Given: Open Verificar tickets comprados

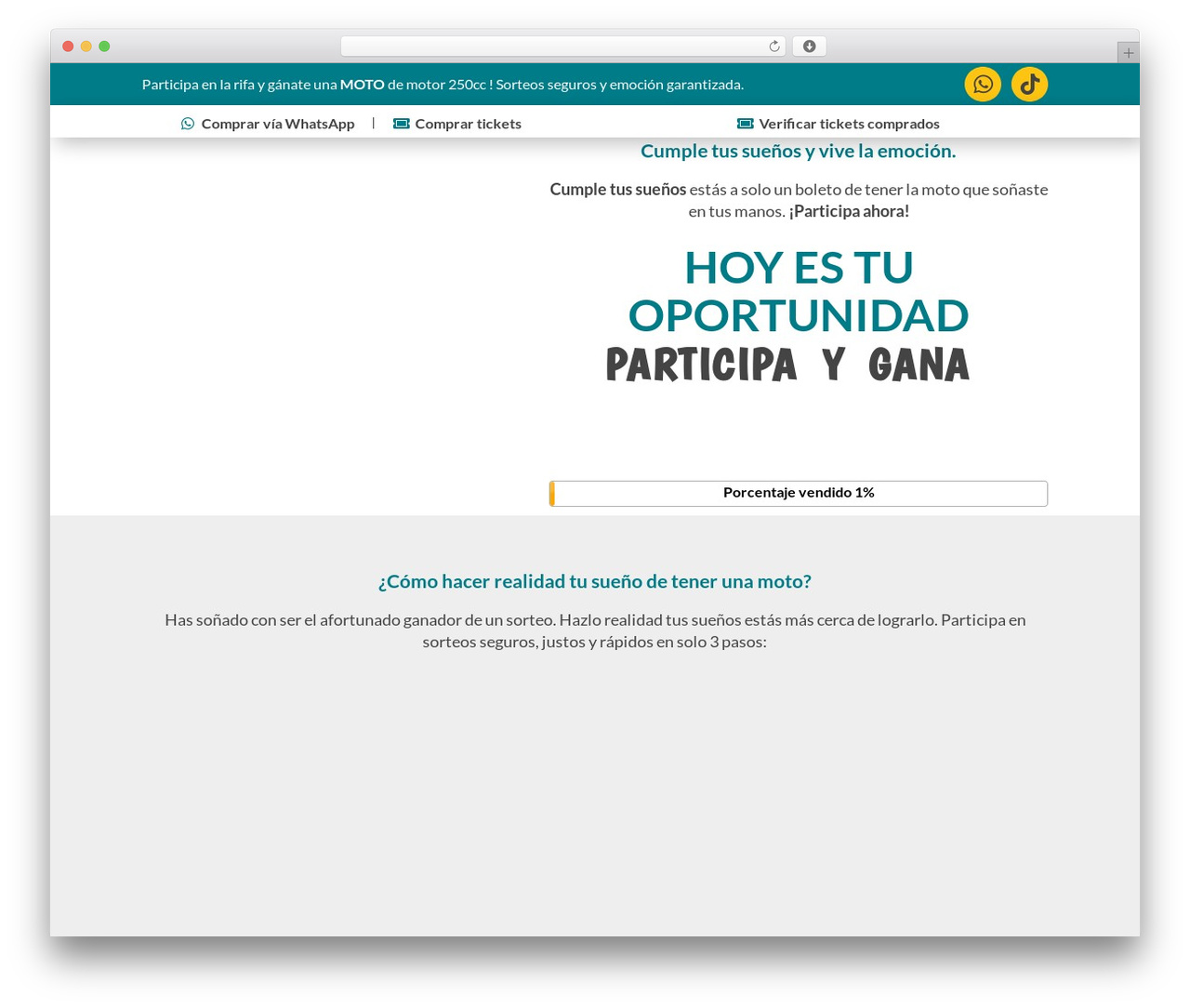Looking at the screenshot, I should [839, 124].
